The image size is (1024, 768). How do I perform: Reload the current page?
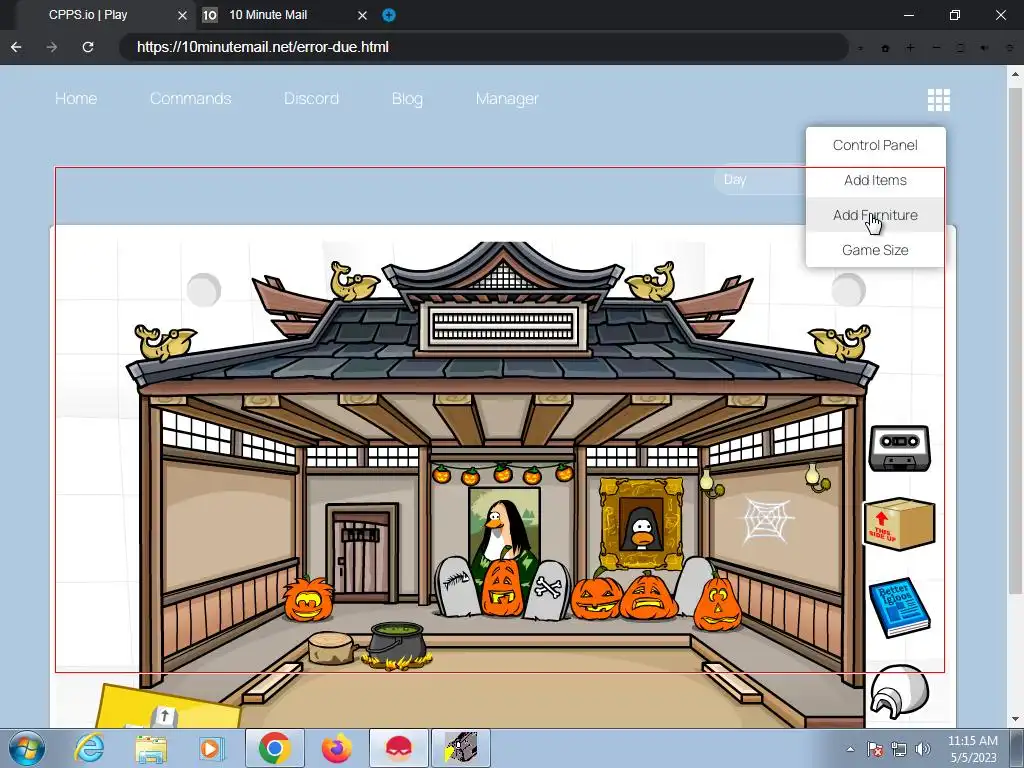coord(88,47)
